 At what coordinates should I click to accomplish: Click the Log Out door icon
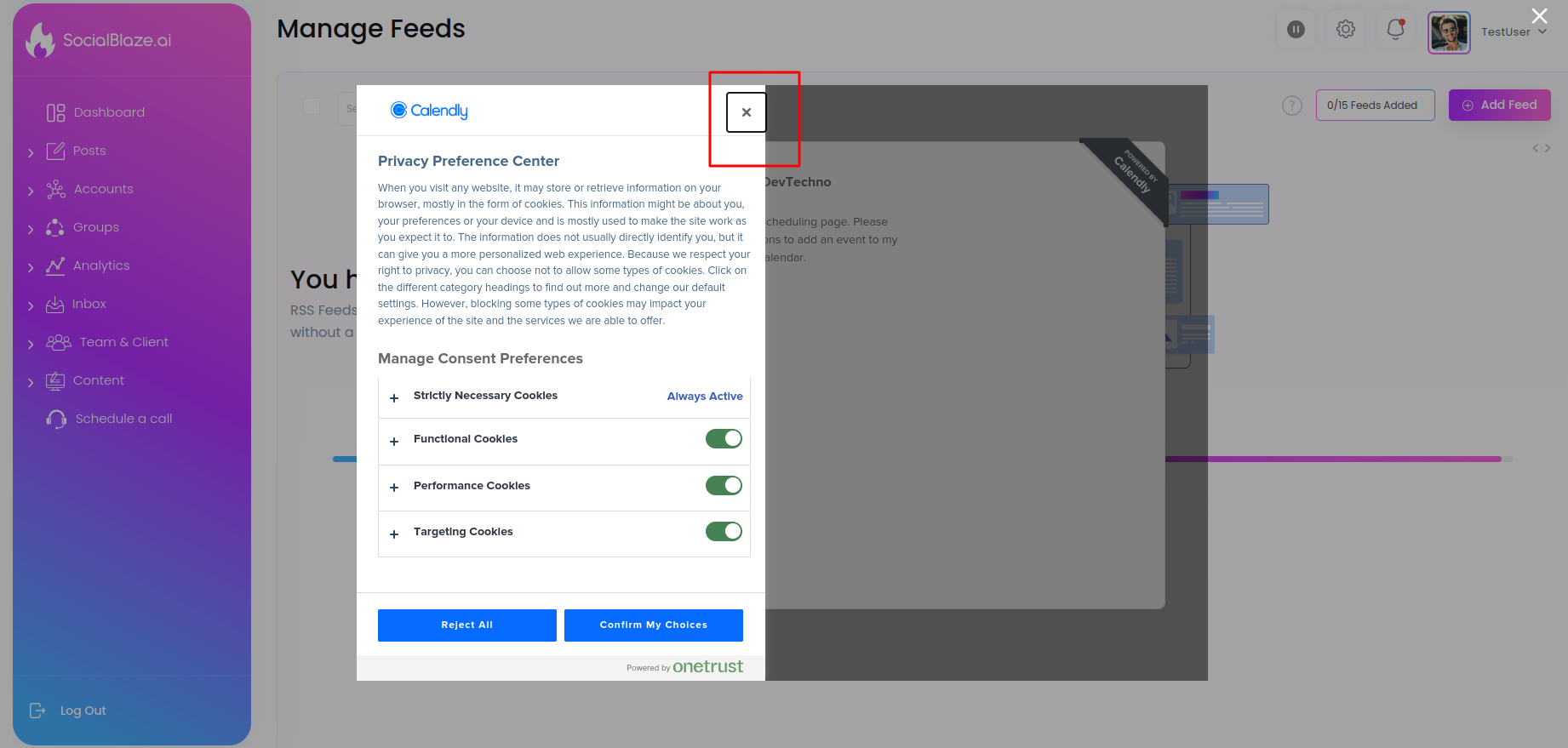pyautogui.click(x=37, y=711)
